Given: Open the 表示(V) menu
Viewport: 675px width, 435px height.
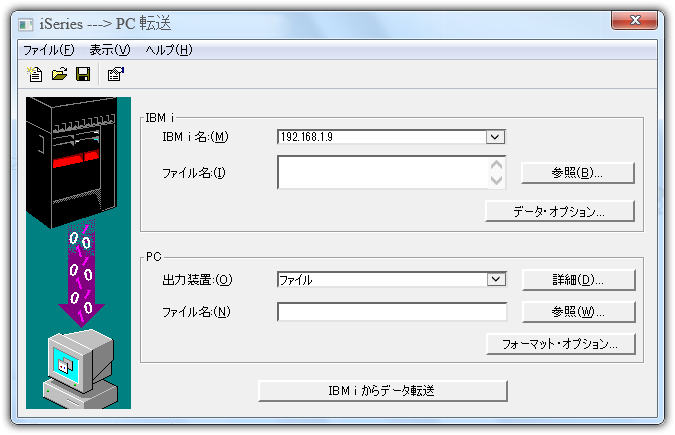Looking at the screenshot, I should tap(110, 50).
